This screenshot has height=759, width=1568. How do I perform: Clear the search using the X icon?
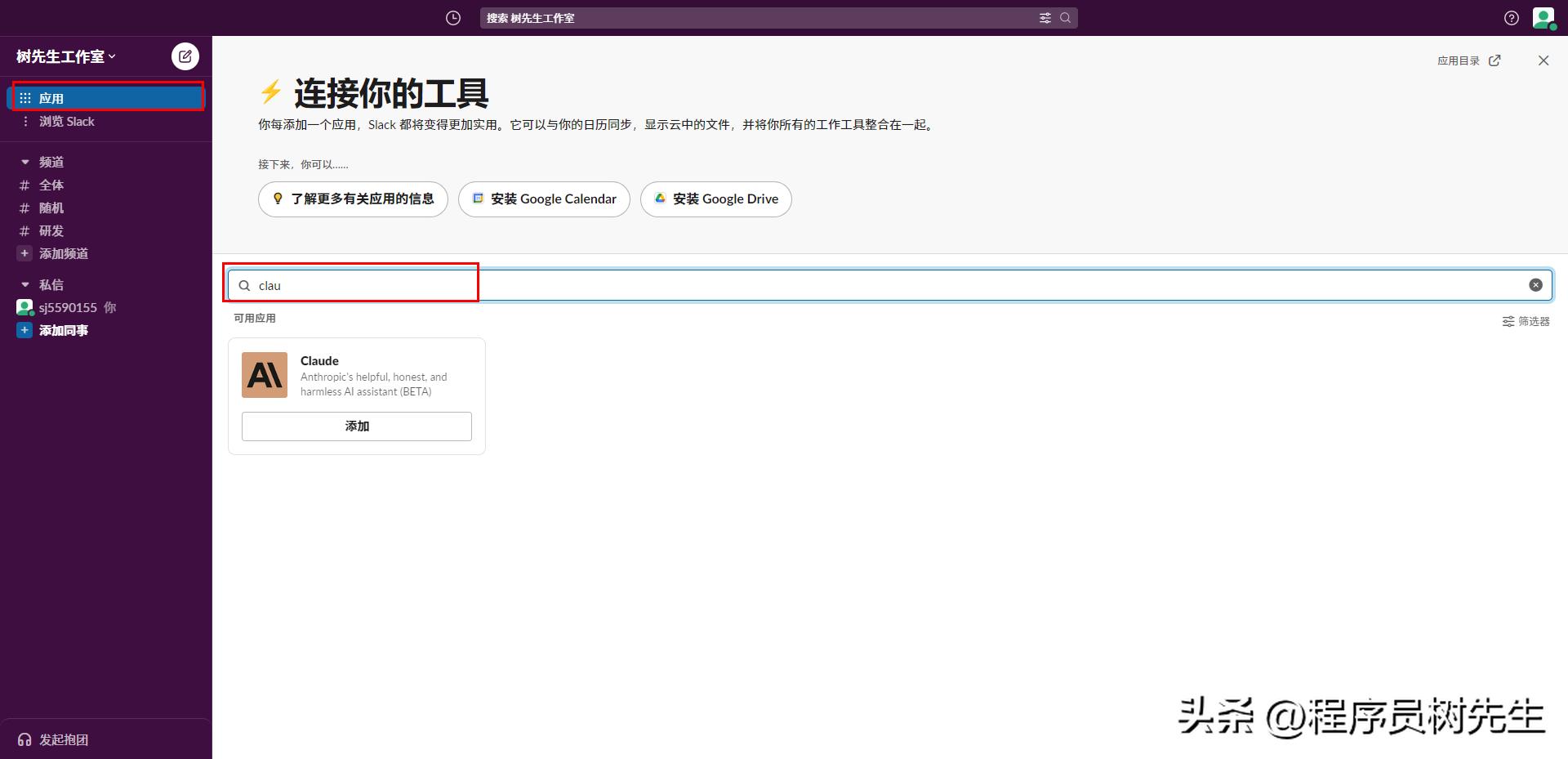pyautogui.click(x=1536, y=284)
